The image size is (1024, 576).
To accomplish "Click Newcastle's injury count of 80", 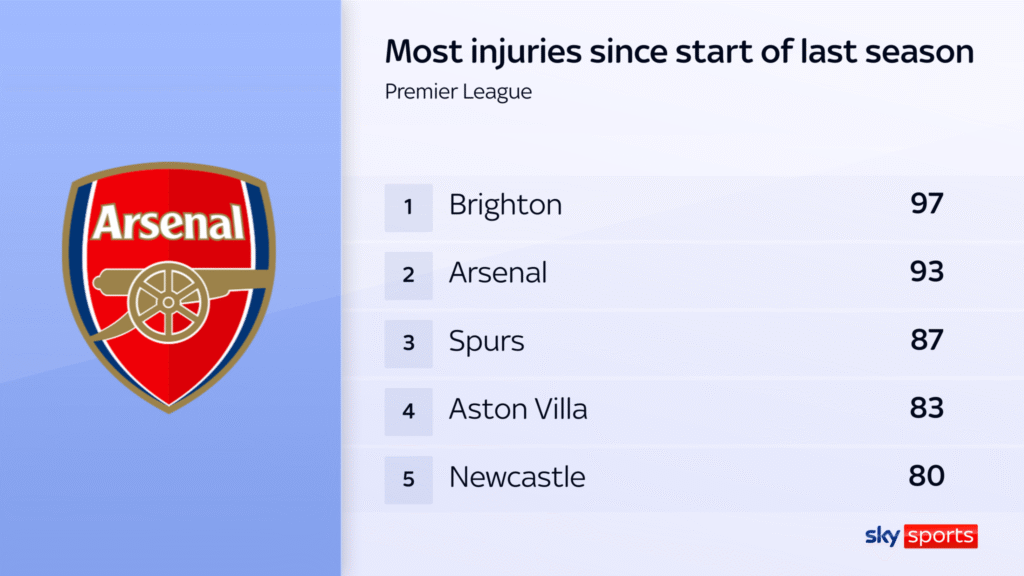I will tap(927, 476).
